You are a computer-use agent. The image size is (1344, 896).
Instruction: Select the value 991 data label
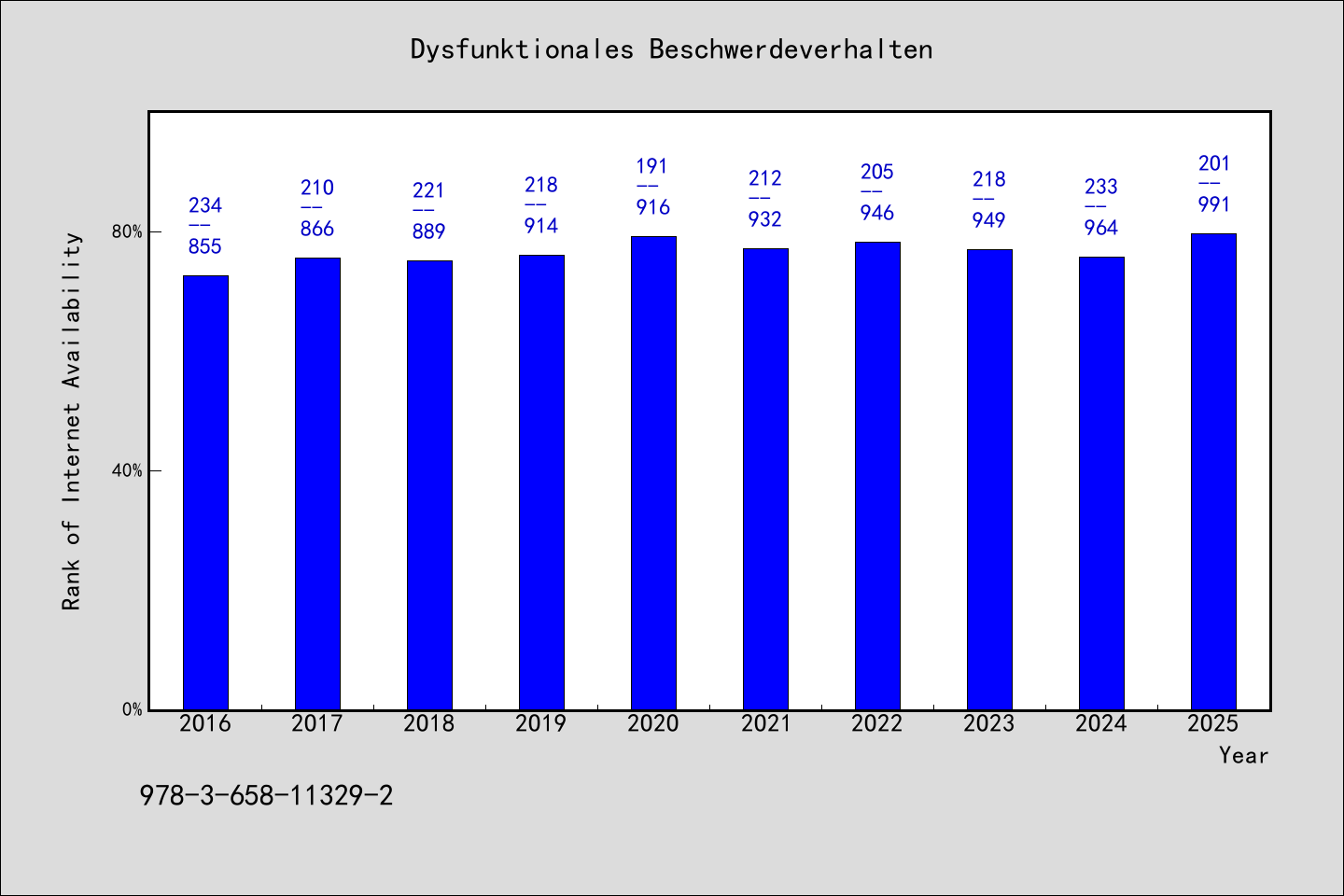(x=1214, y=204)
